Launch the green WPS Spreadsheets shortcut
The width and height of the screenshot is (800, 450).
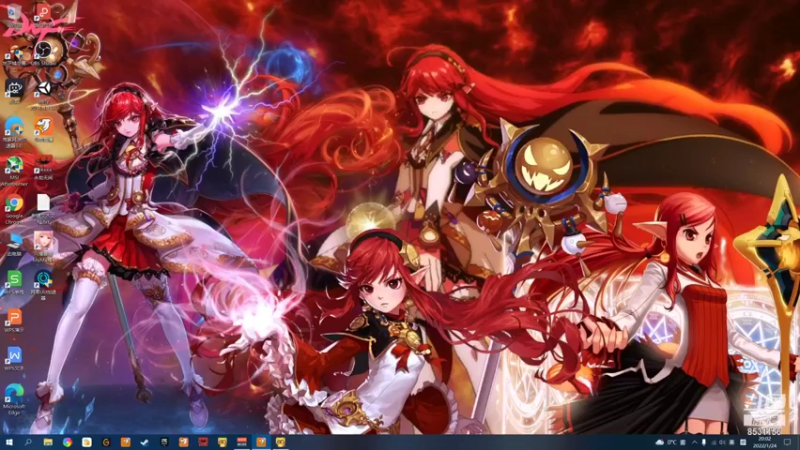point(14,283)
